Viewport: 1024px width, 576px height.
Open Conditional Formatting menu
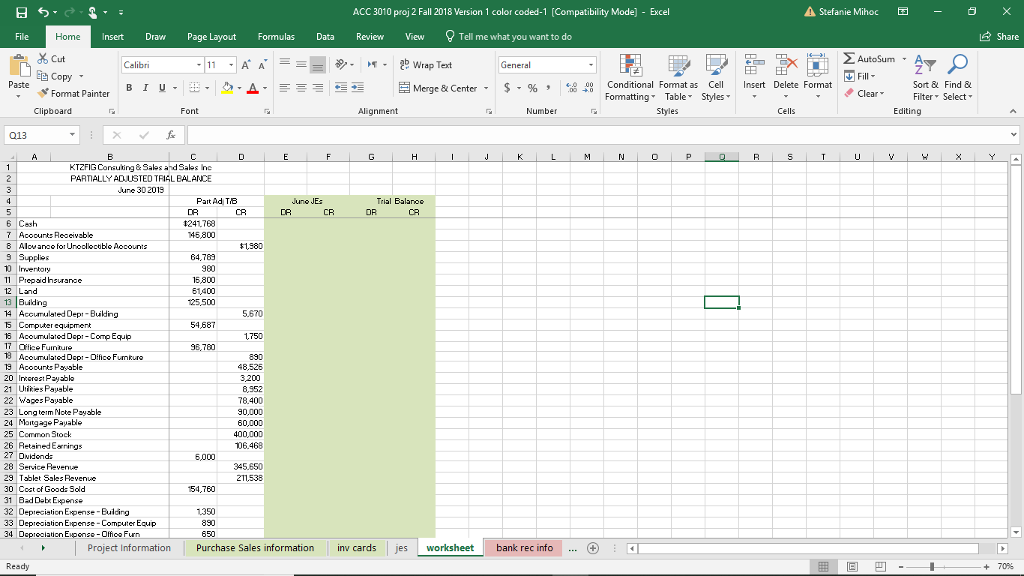pos(630,78)
